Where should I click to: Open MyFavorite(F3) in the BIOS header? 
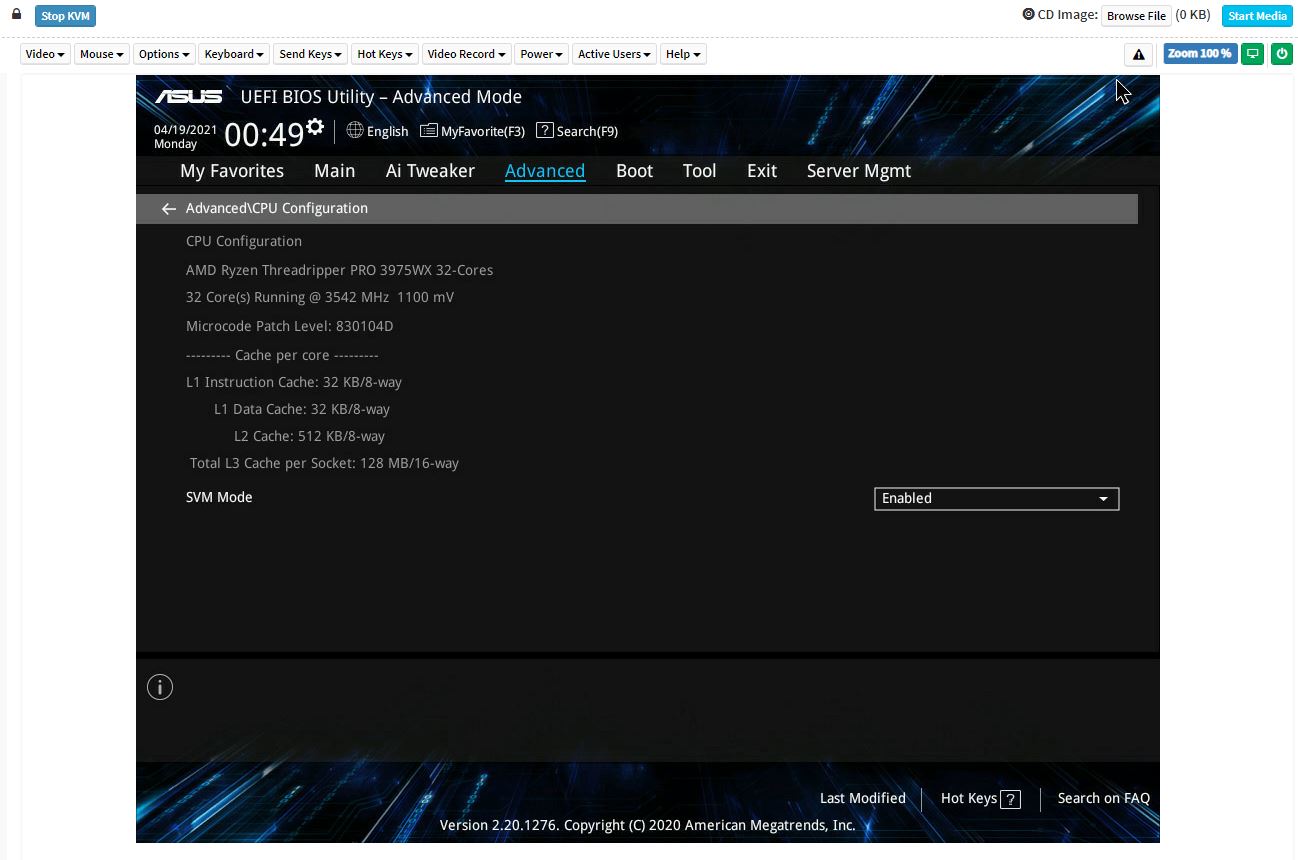click(x=472, y=131)
